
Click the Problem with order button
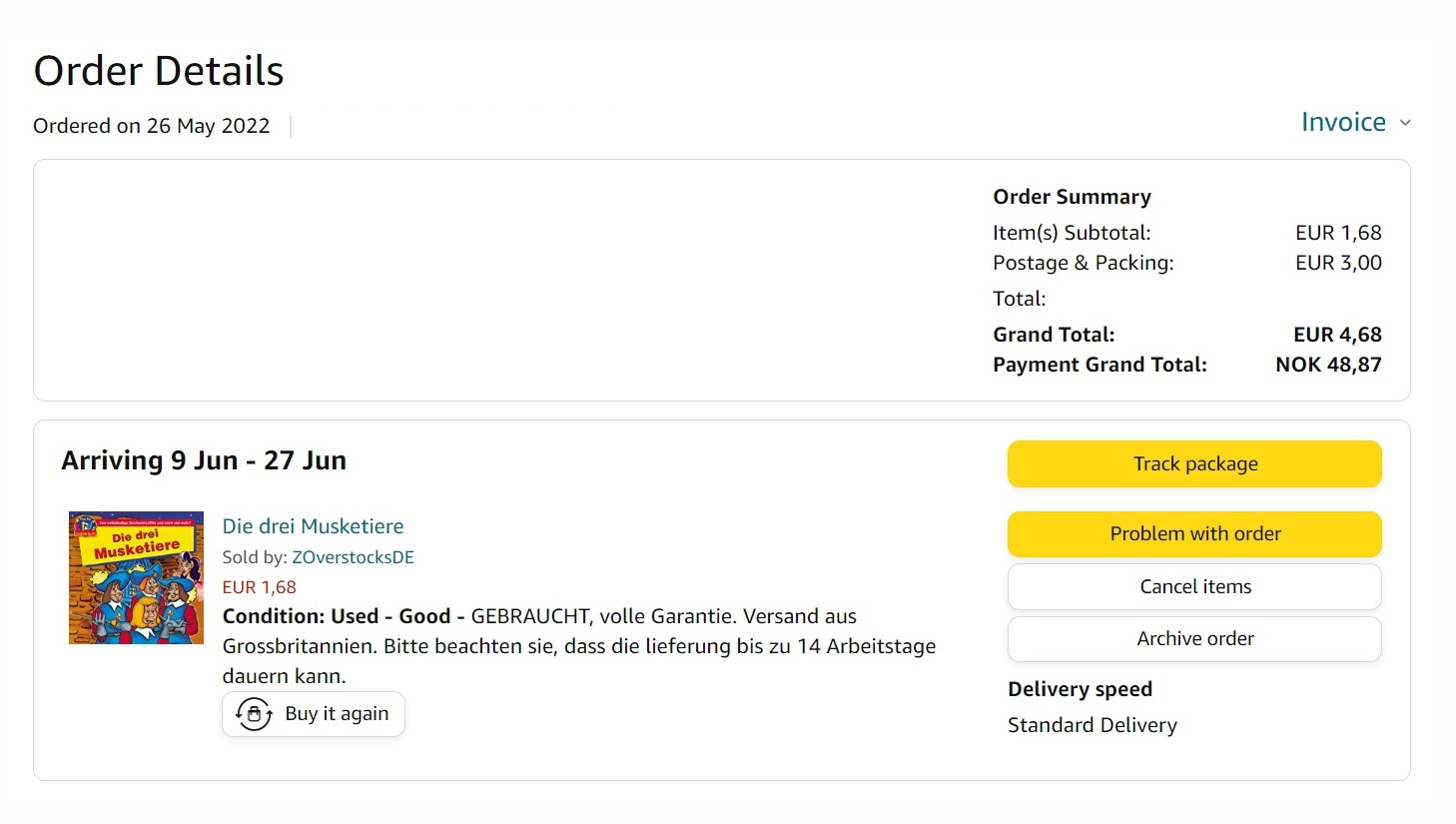click(x=1194, y=534)
